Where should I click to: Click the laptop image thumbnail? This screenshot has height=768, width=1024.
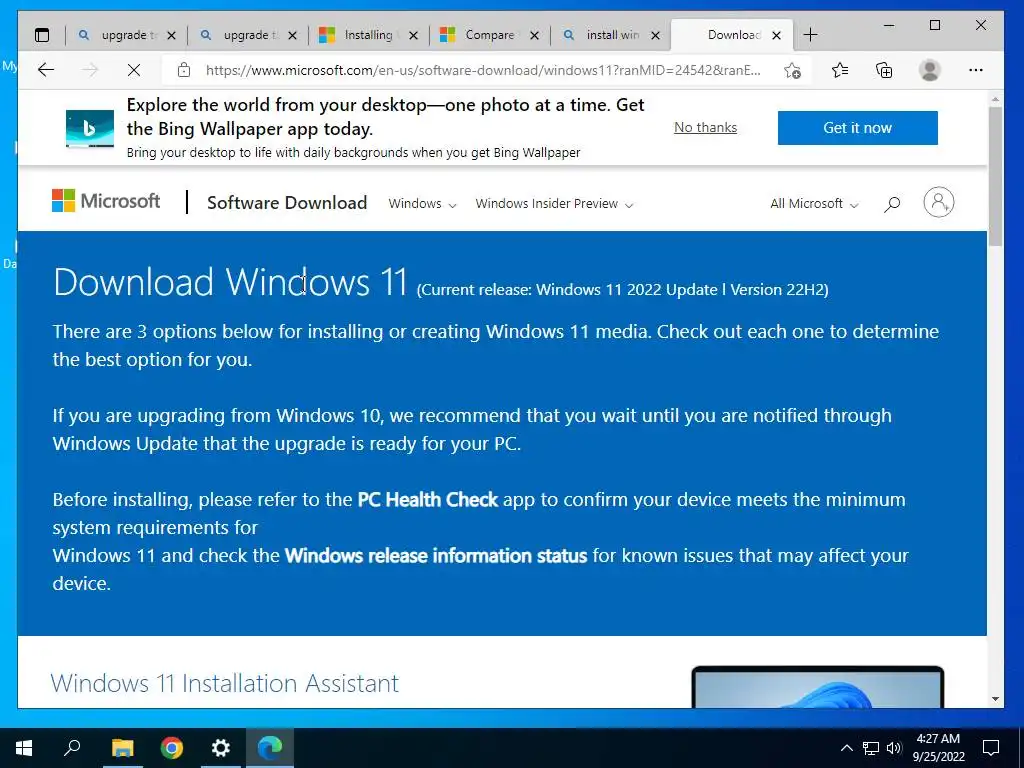[818, 687]
